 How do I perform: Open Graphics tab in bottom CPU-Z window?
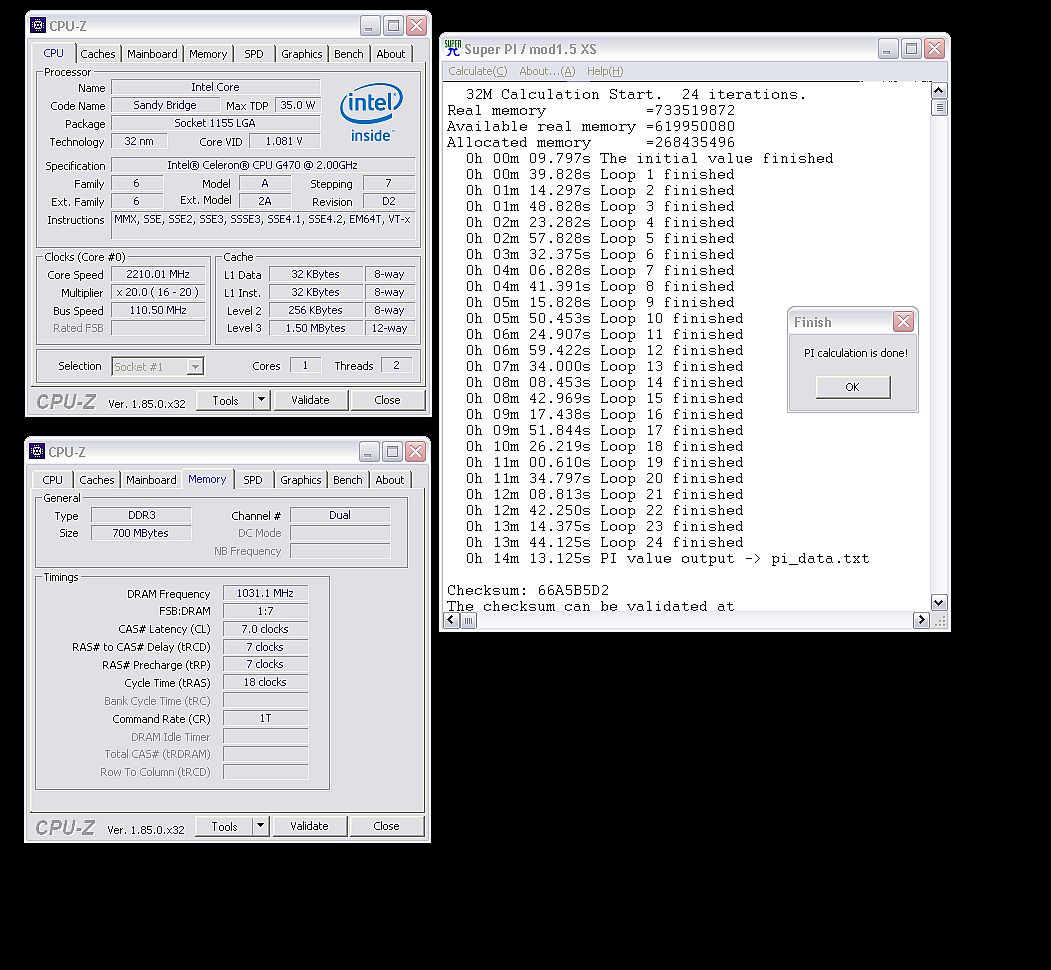coord(300,480)
